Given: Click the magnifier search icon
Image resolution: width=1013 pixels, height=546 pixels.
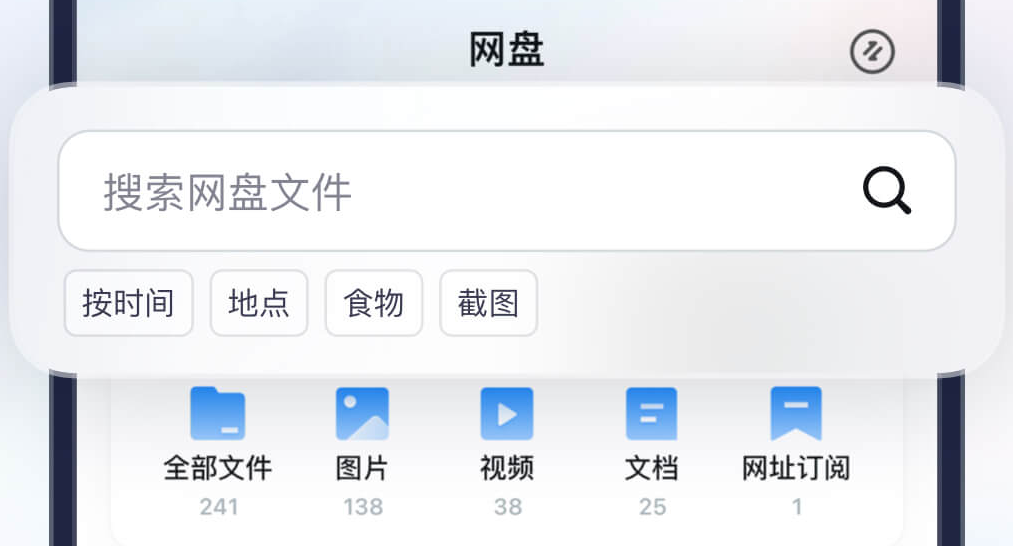Looking at the screenshot, I should click(x=887, y=190).
